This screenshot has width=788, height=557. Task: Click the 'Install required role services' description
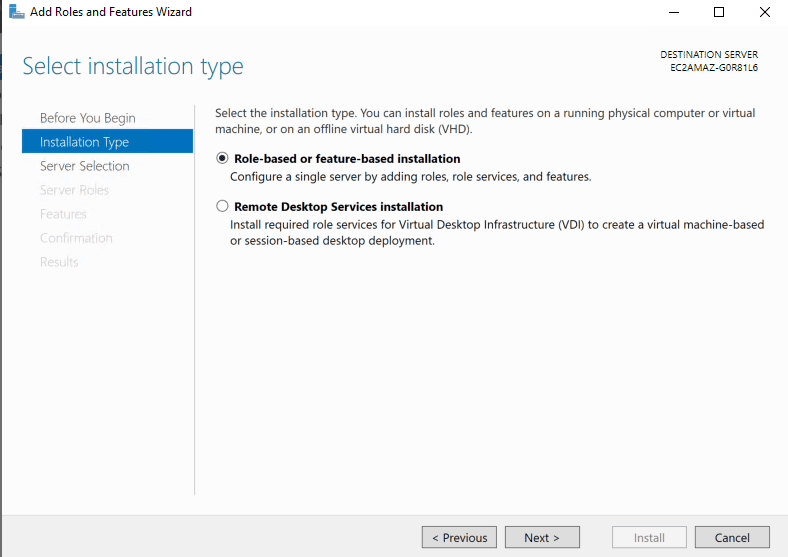497,232
